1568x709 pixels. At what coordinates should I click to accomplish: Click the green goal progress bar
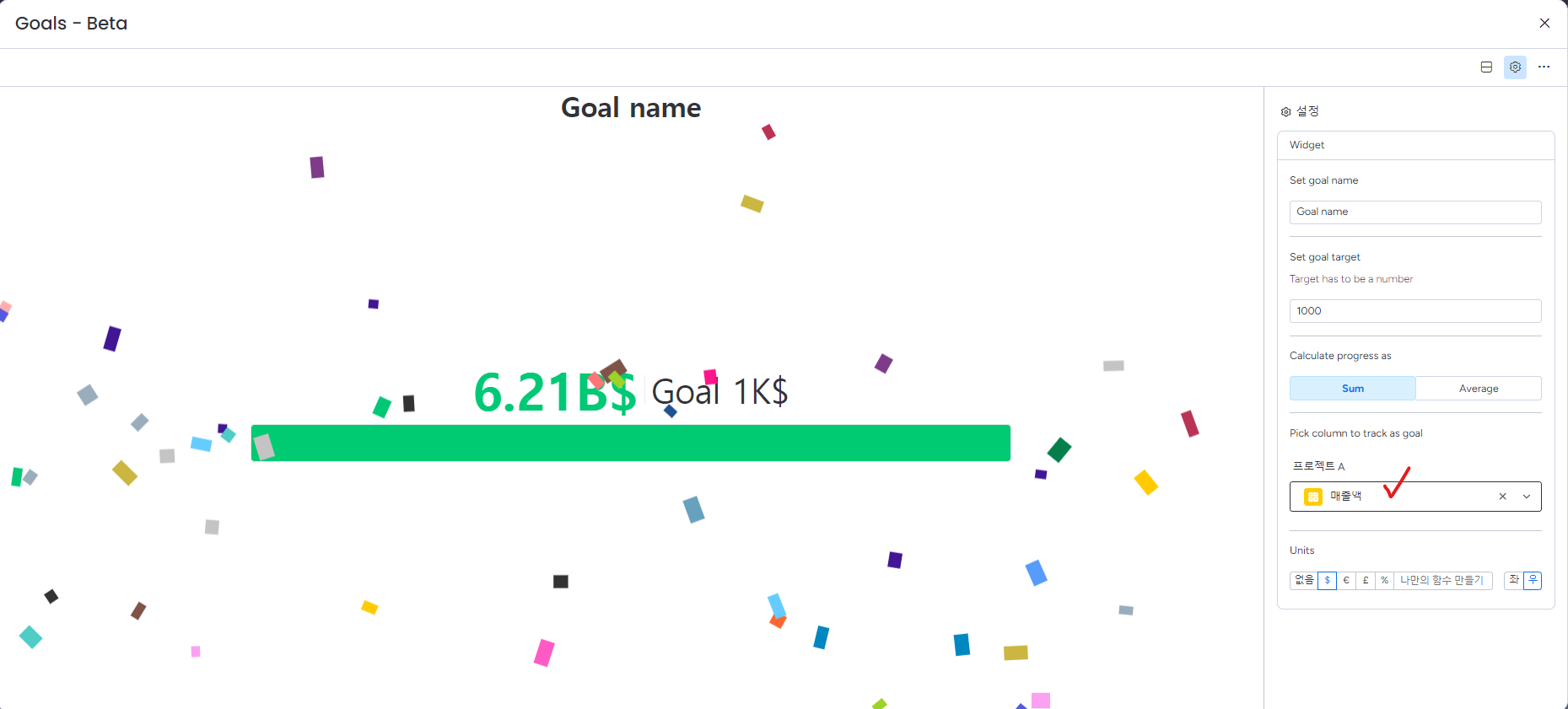(630, 443)
